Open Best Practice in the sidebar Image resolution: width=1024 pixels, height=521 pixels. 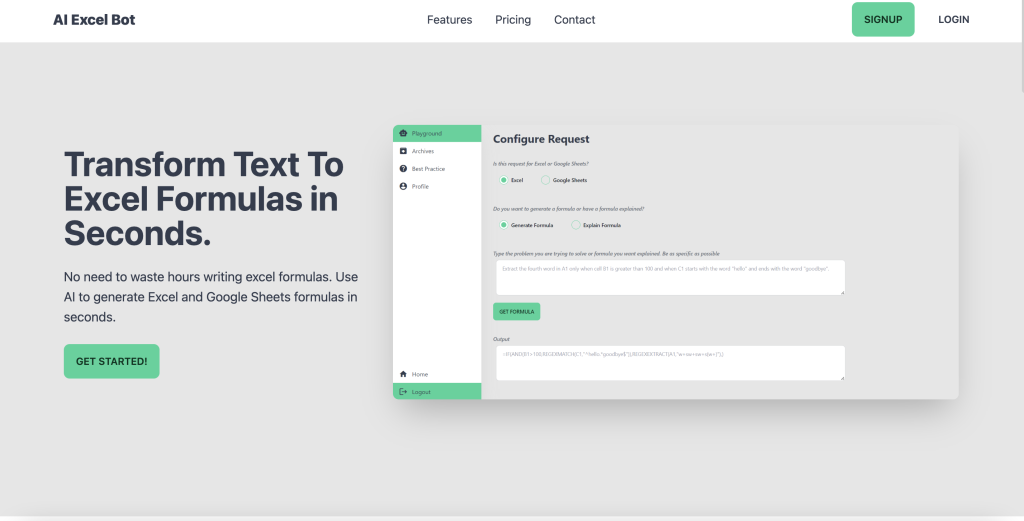[x=437, y=168]
